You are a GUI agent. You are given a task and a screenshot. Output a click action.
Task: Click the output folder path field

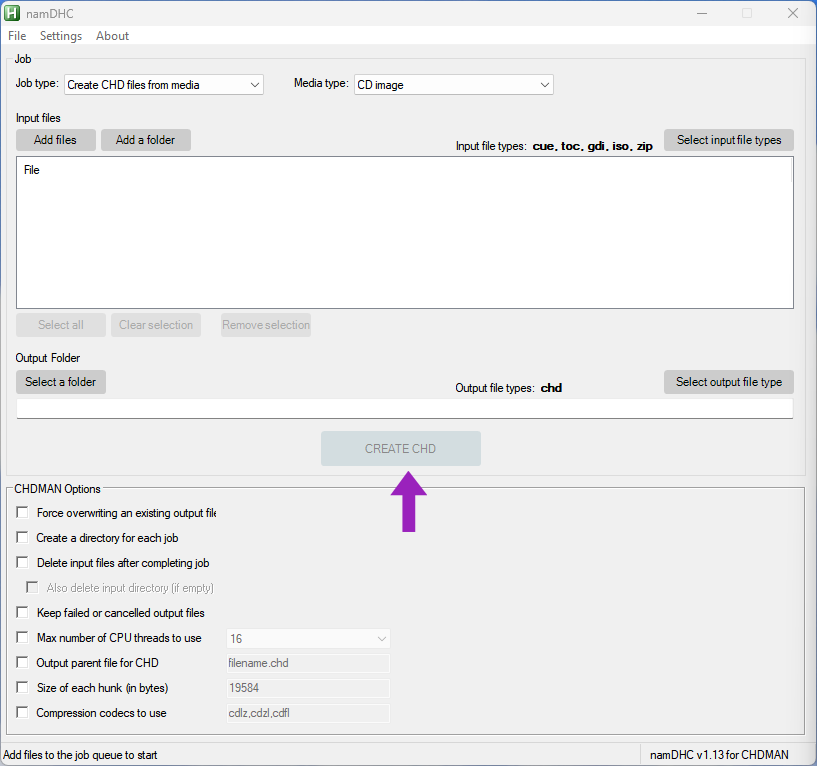[405, 409]
